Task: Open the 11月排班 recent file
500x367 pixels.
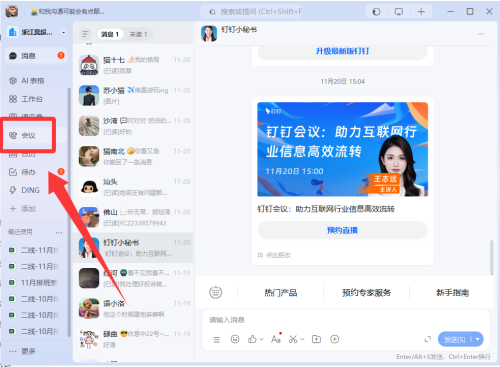Action: point(34,283)
